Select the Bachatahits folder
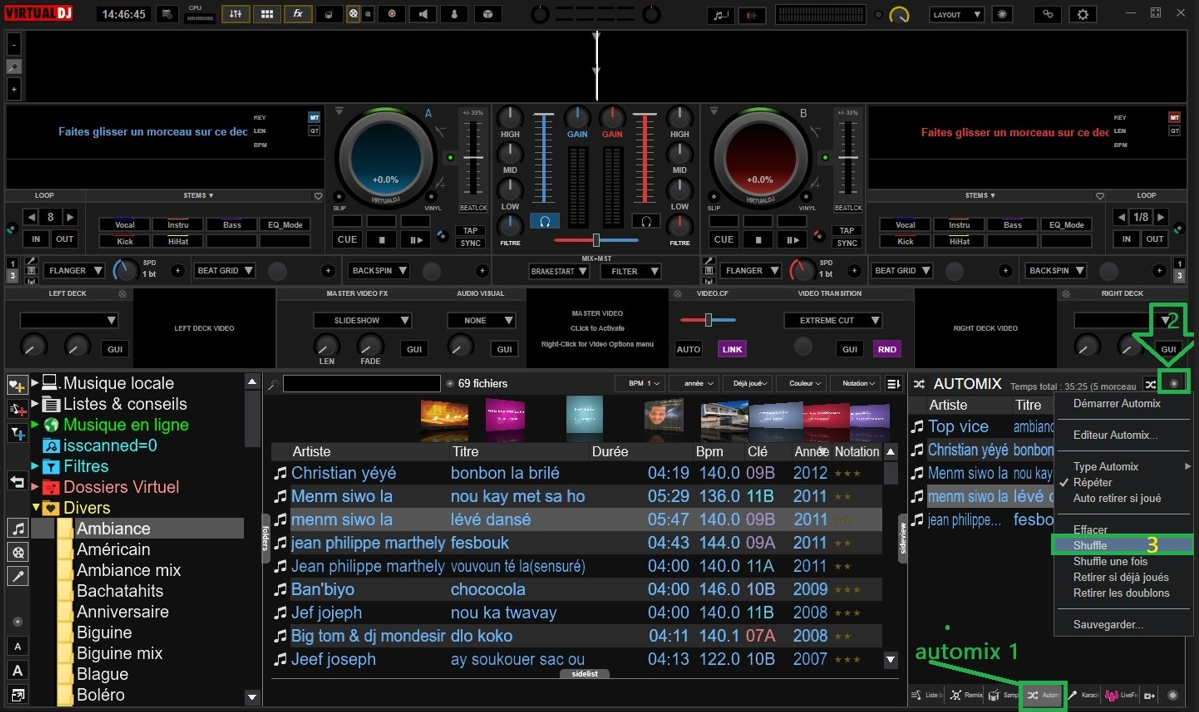 pyautogui.click(x=120, y=590)
